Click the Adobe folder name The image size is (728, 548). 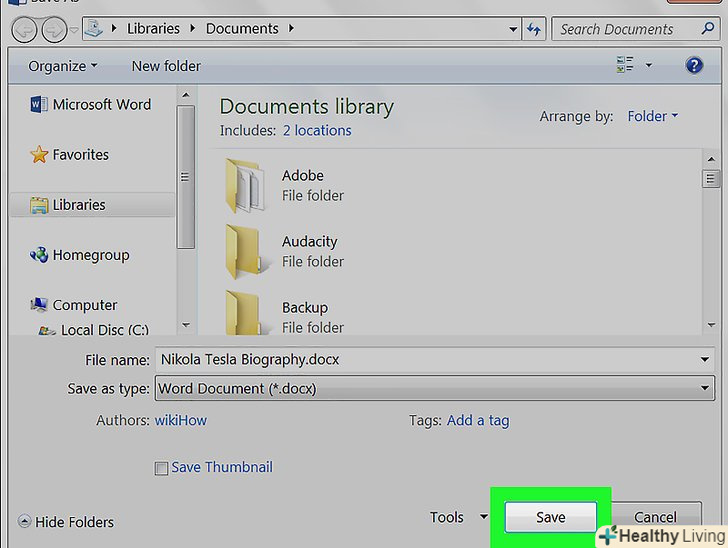tap(303, 176)
